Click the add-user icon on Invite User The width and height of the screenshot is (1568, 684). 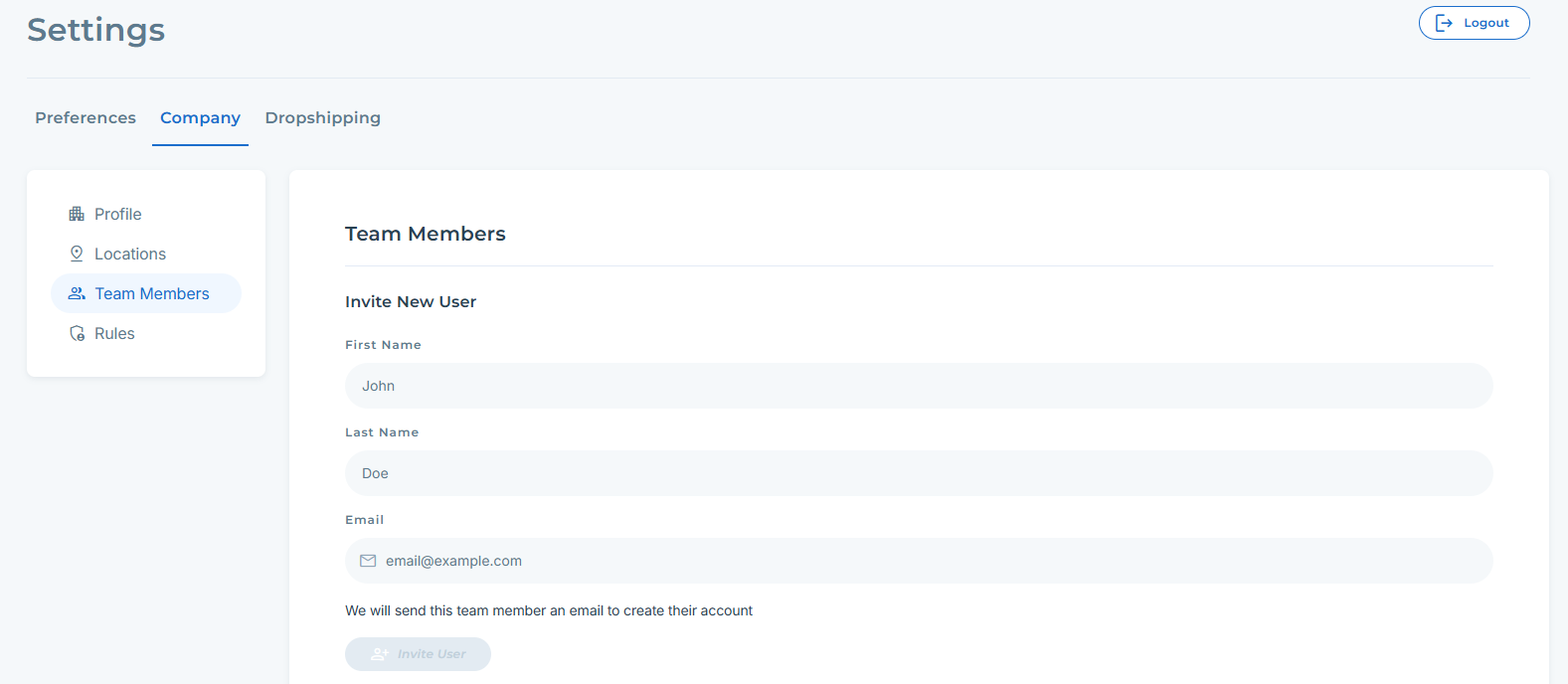tap(379, 654)
